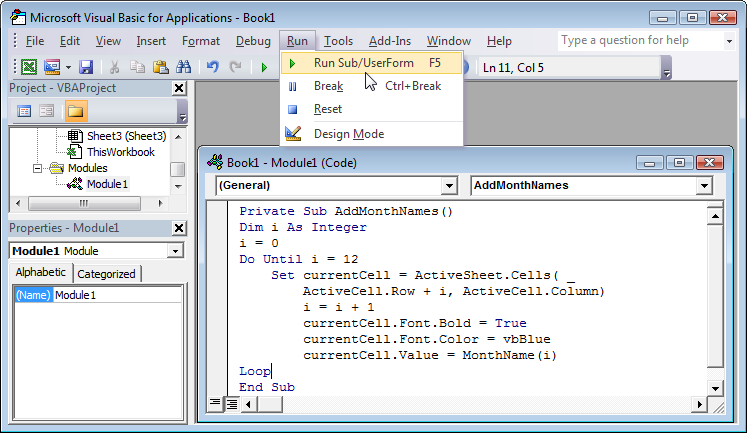Open the Debug menu
Image resolution: width=747 pixels, height=433 pixels.
pos(253,41)
